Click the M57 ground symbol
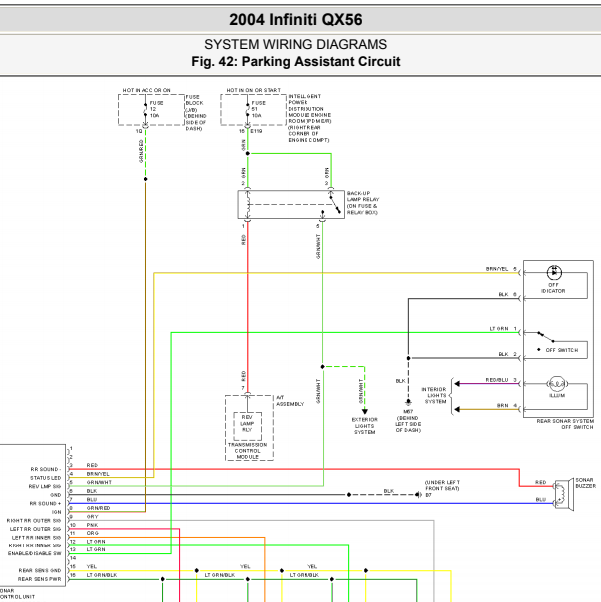The height and width of the screenshot is (602, 601). tap(408, 402)
